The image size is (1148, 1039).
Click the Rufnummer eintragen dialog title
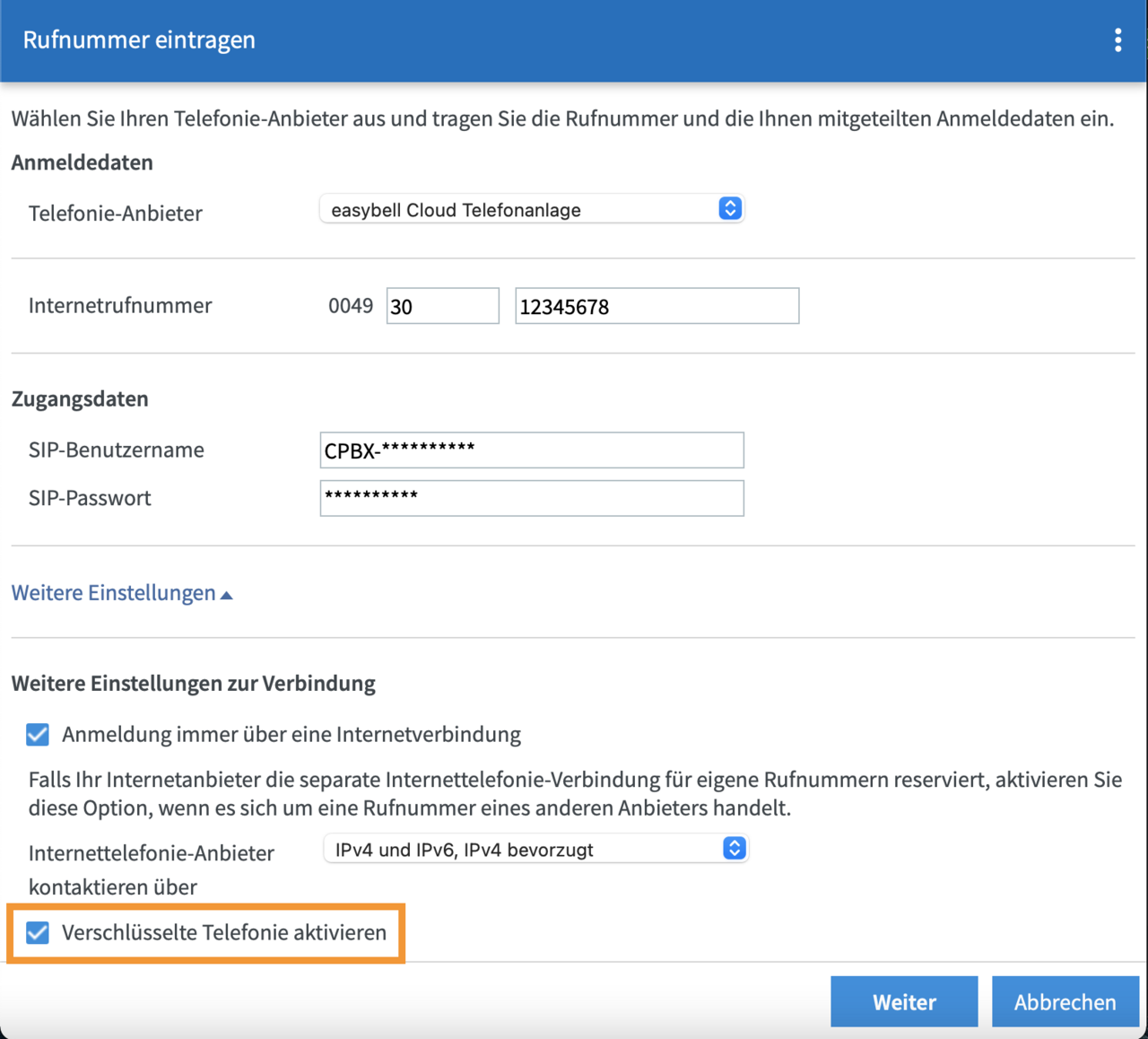click(x=139, y=40)
